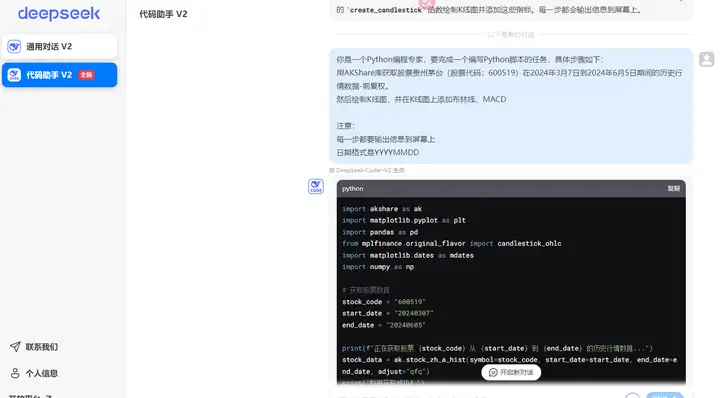Open 通用对话 V2 chat mode
Screen dimensions: 720x398
pyautogui.click(x=59, y=46)
